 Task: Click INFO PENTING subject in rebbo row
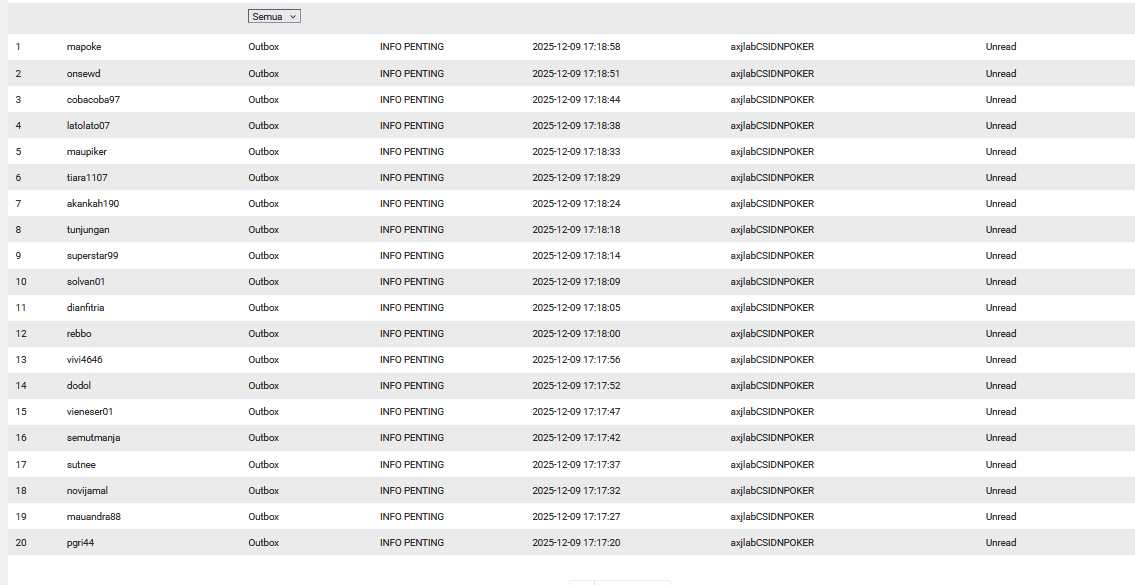click(x=412, y=334)
